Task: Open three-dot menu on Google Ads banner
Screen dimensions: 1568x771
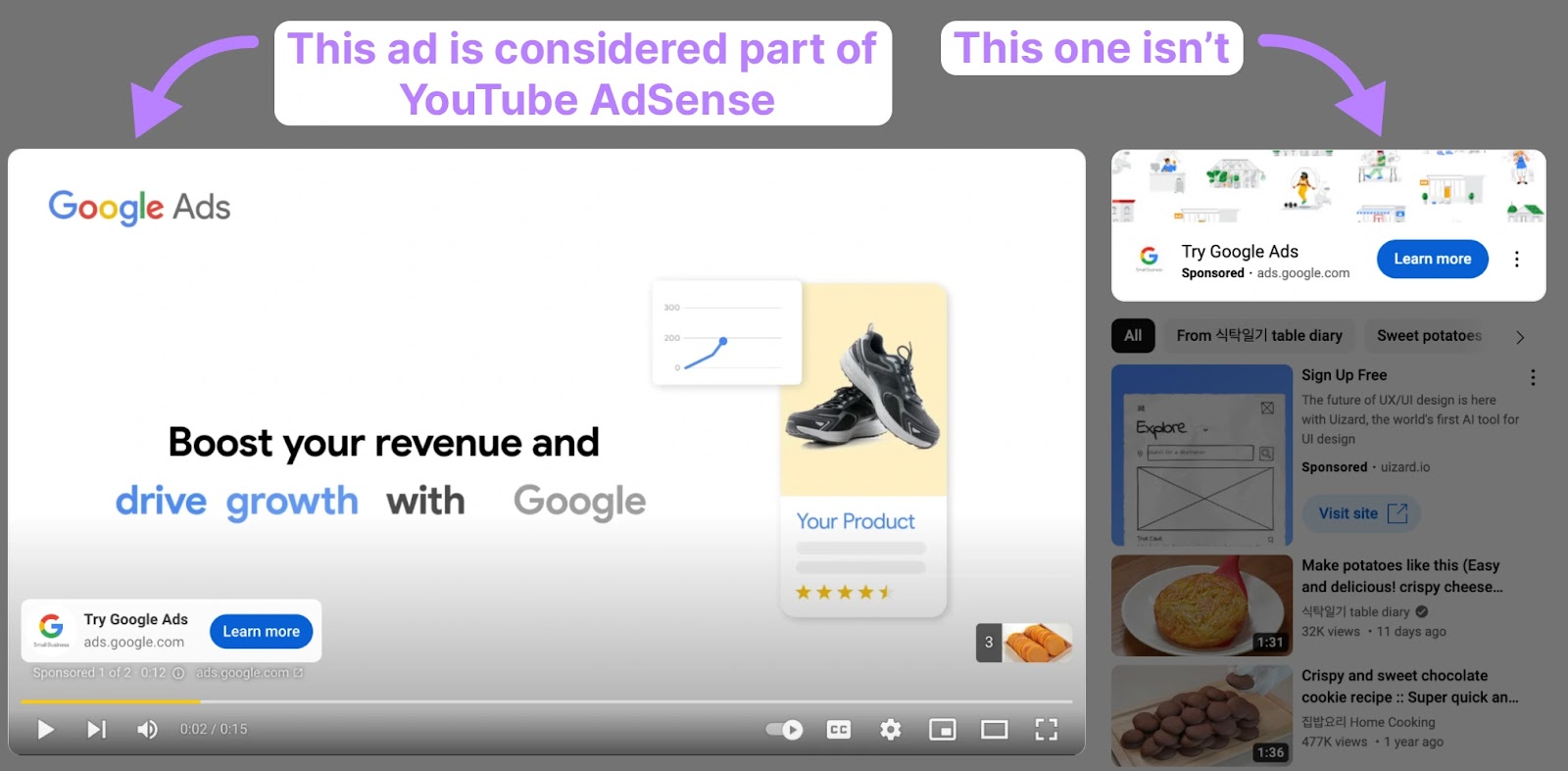Action: (1516, 260)
